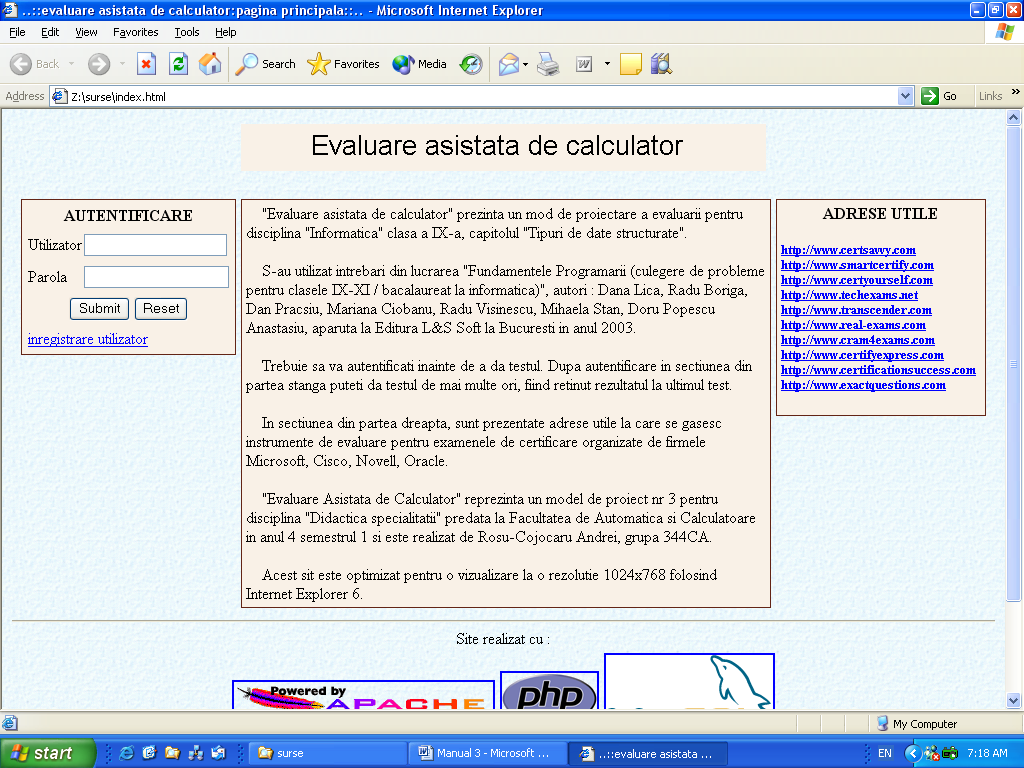This screenshot has width=1024, height=768.
Task: Focus the Utilizator input field
Action: pos(155,245)
